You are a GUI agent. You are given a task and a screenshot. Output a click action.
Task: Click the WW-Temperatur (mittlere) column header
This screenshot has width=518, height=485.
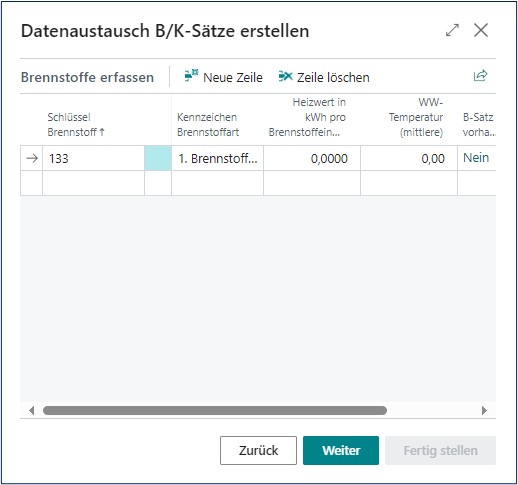point(416,117)
